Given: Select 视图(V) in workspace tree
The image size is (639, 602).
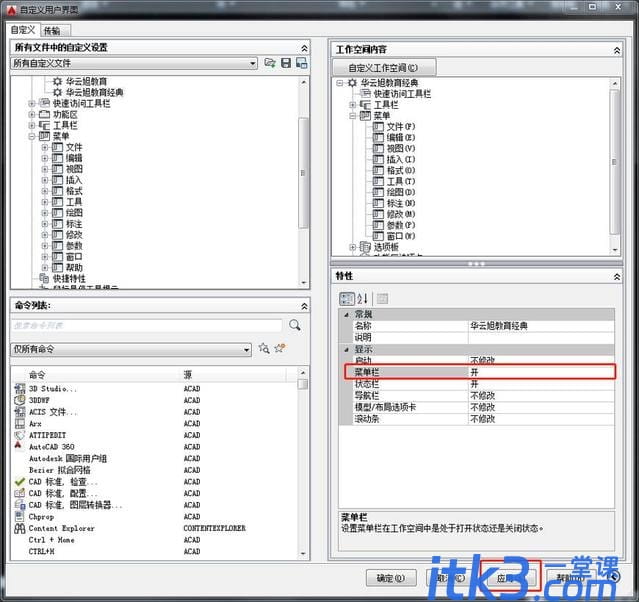Looking at the screenshot, I should (x=401, y=149).
